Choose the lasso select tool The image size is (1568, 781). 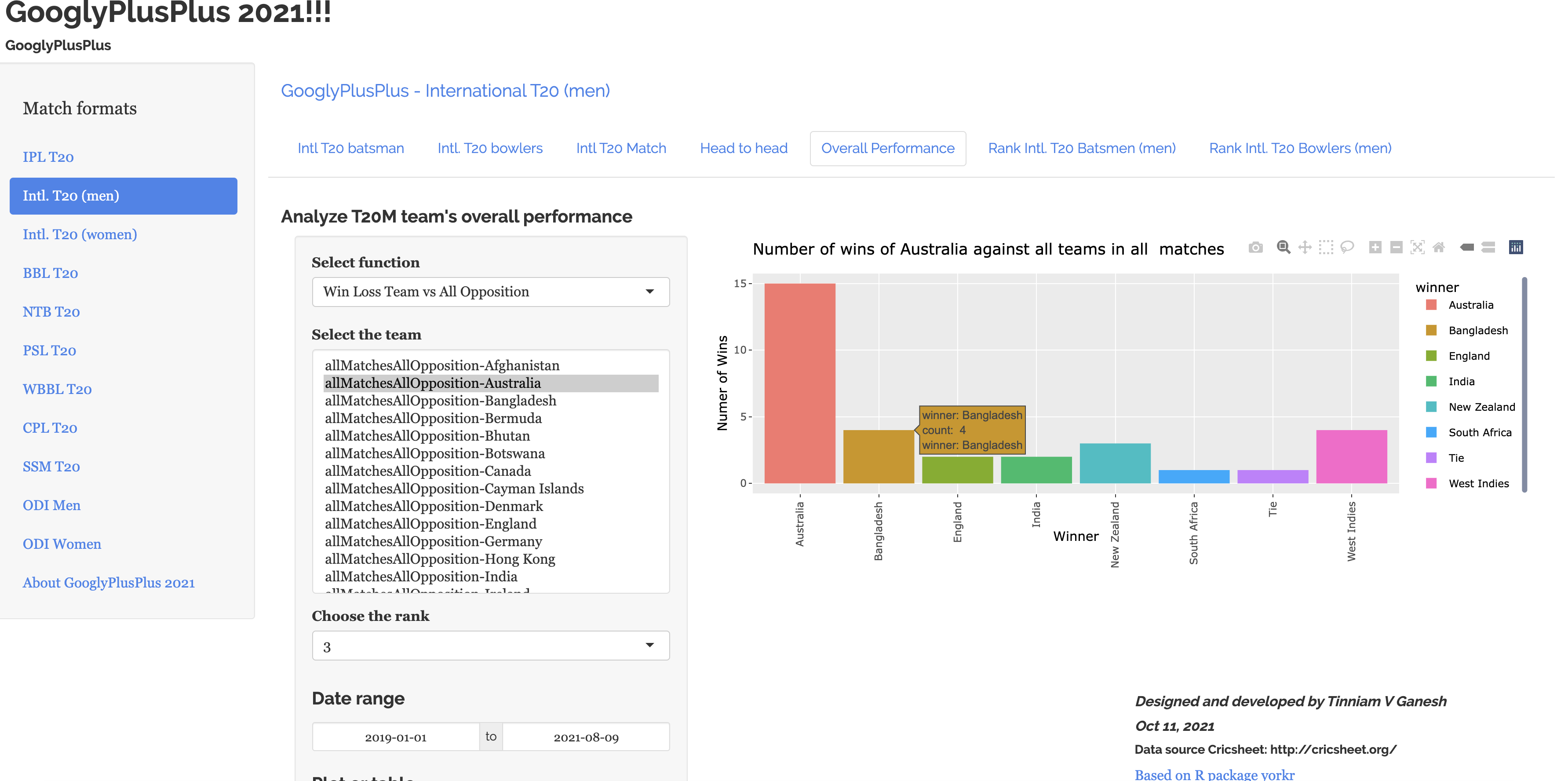(x=1347, y=247)
